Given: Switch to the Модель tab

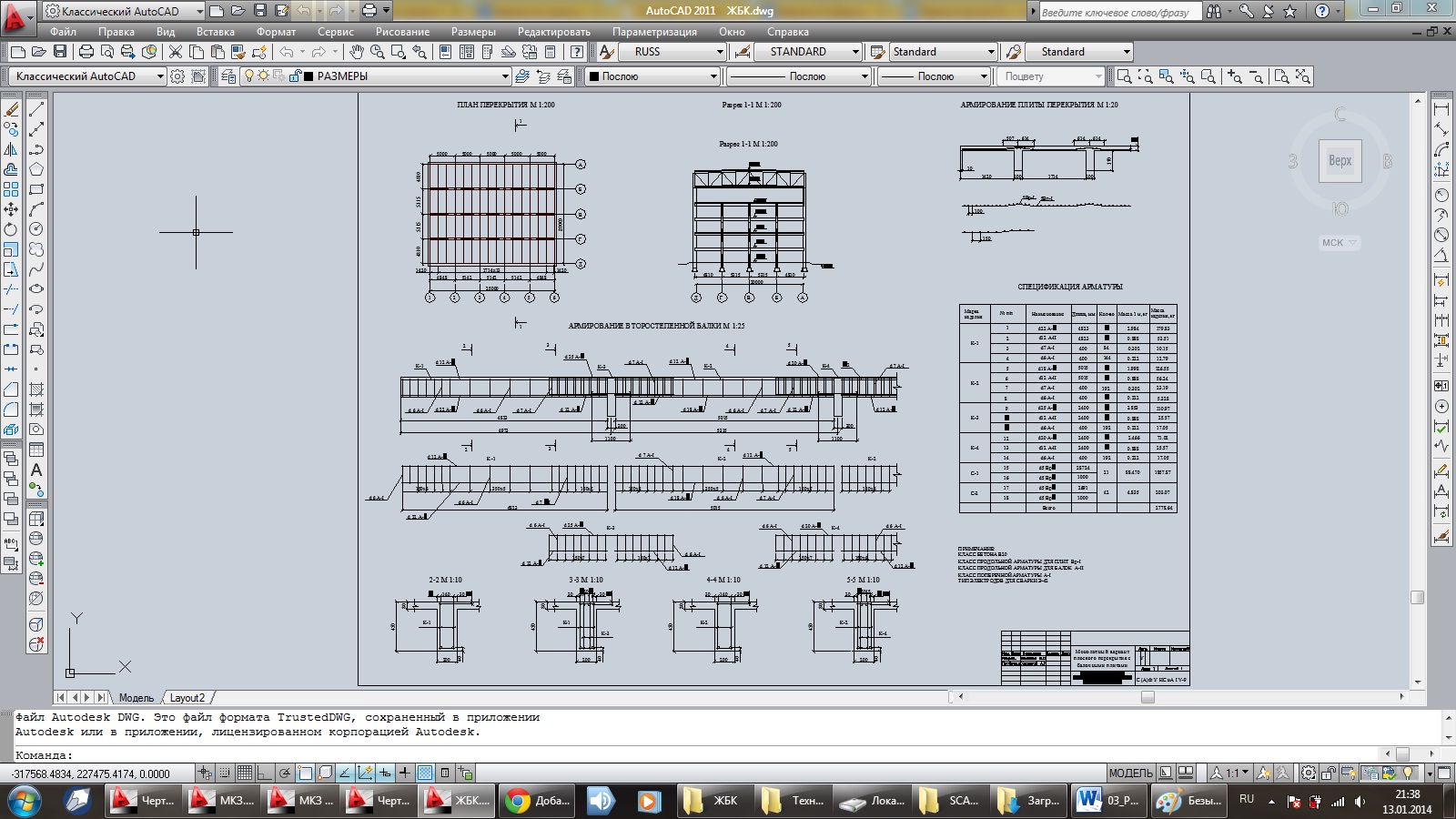Looking at the screenshot, I should [x=136, y=698].
